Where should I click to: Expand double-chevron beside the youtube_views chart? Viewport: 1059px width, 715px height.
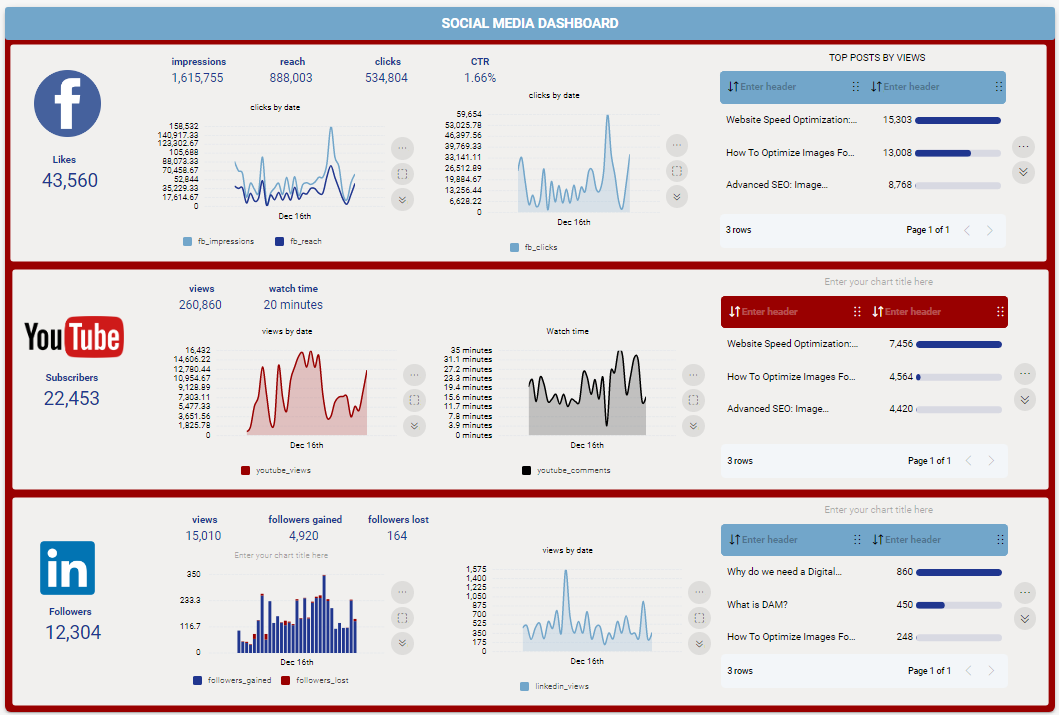(415, 426)
